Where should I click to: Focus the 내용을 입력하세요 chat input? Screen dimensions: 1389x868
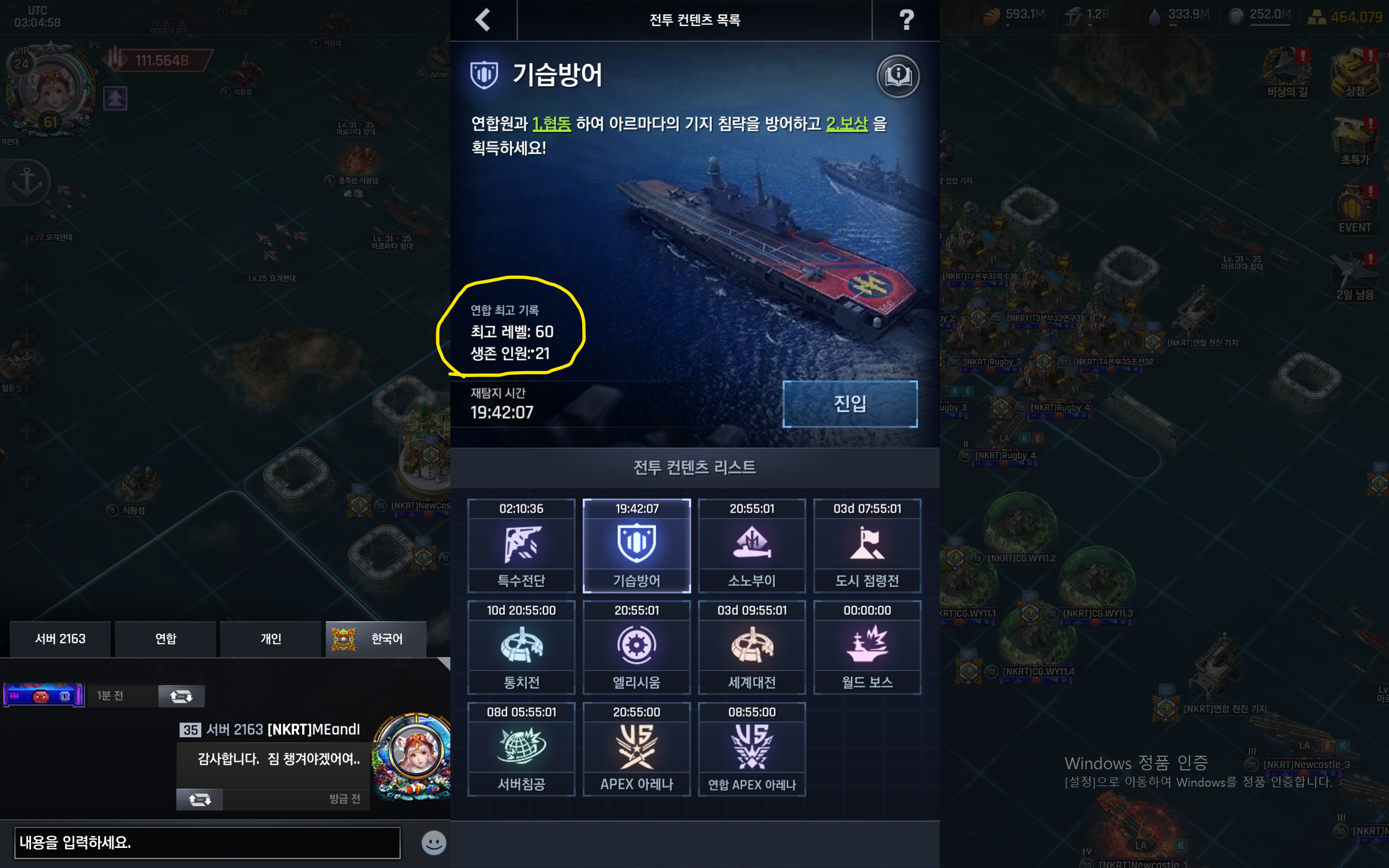[207, 842]
